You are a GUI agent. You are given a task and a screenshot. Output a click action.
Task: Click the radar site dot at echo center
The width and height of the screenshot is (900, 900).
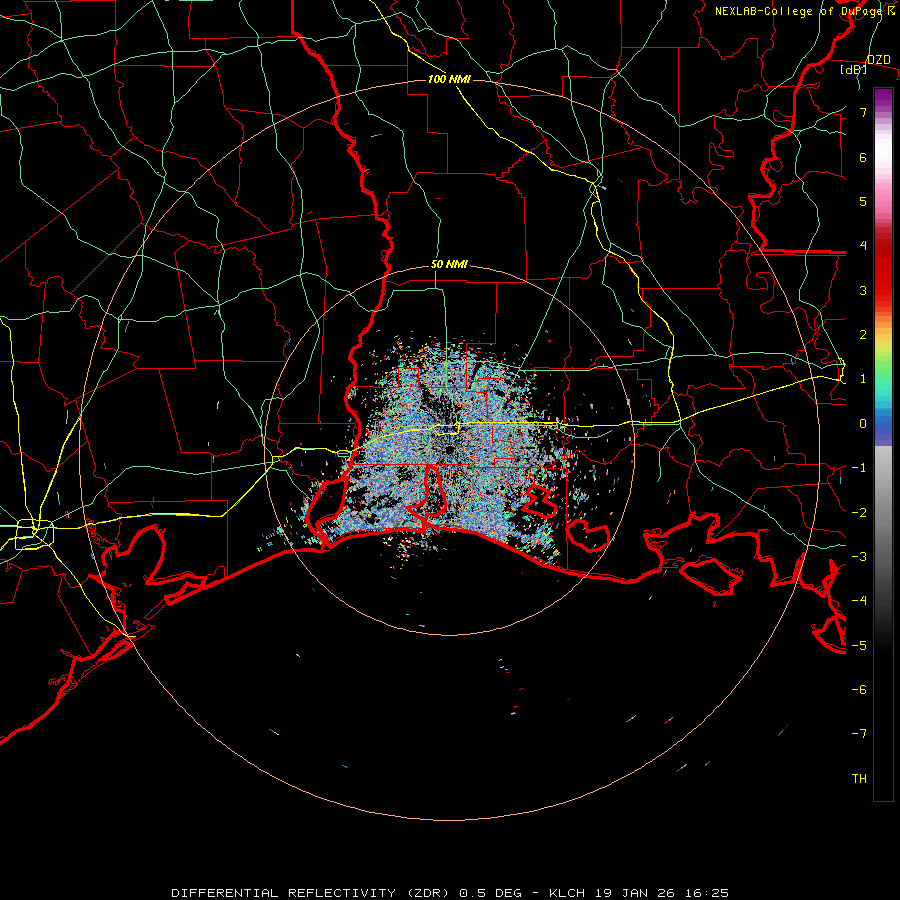click(x=449, y=449)
